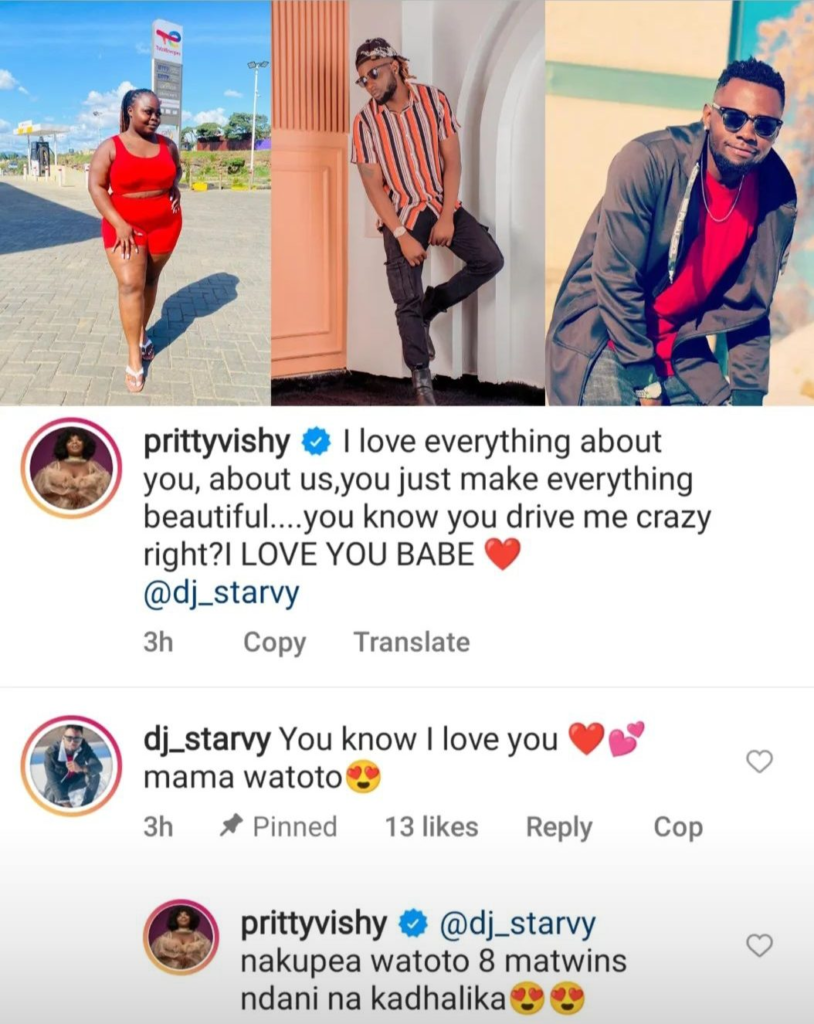View the 13 likes on the comment
814x1024 pixels.
[431, 827]
